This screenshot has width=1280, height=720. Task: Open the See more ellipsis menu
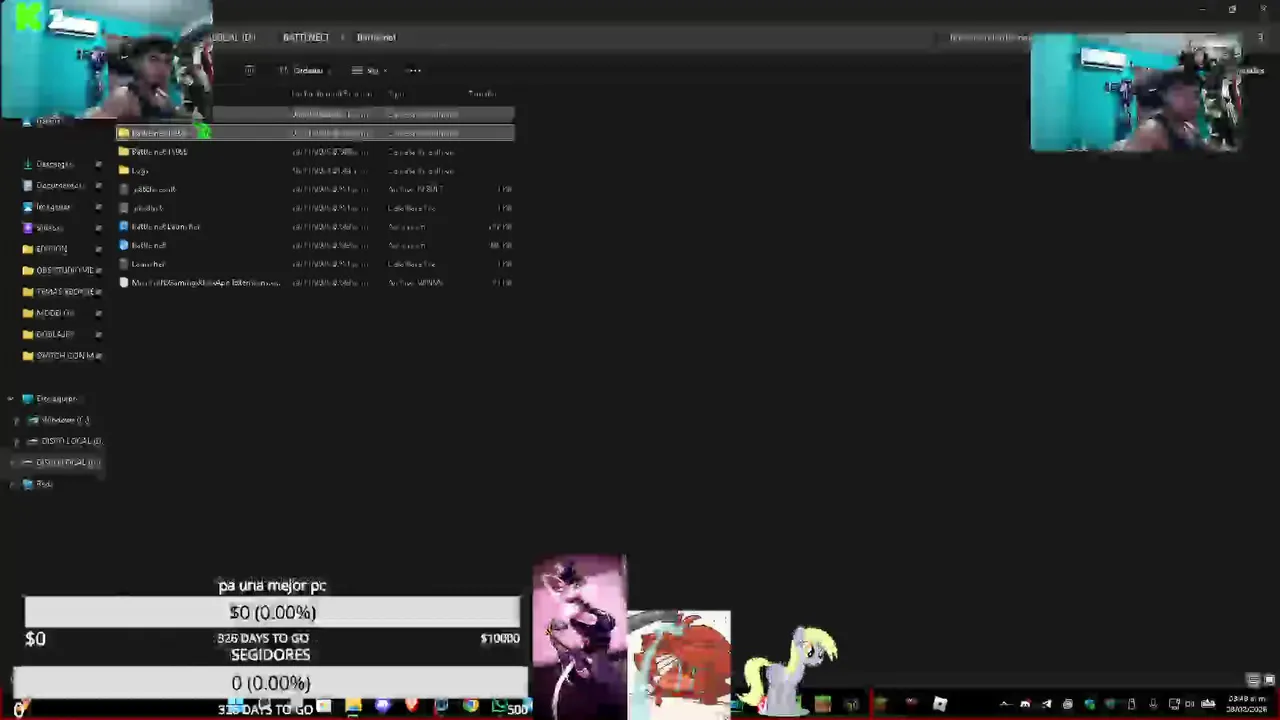coord(414,70)
